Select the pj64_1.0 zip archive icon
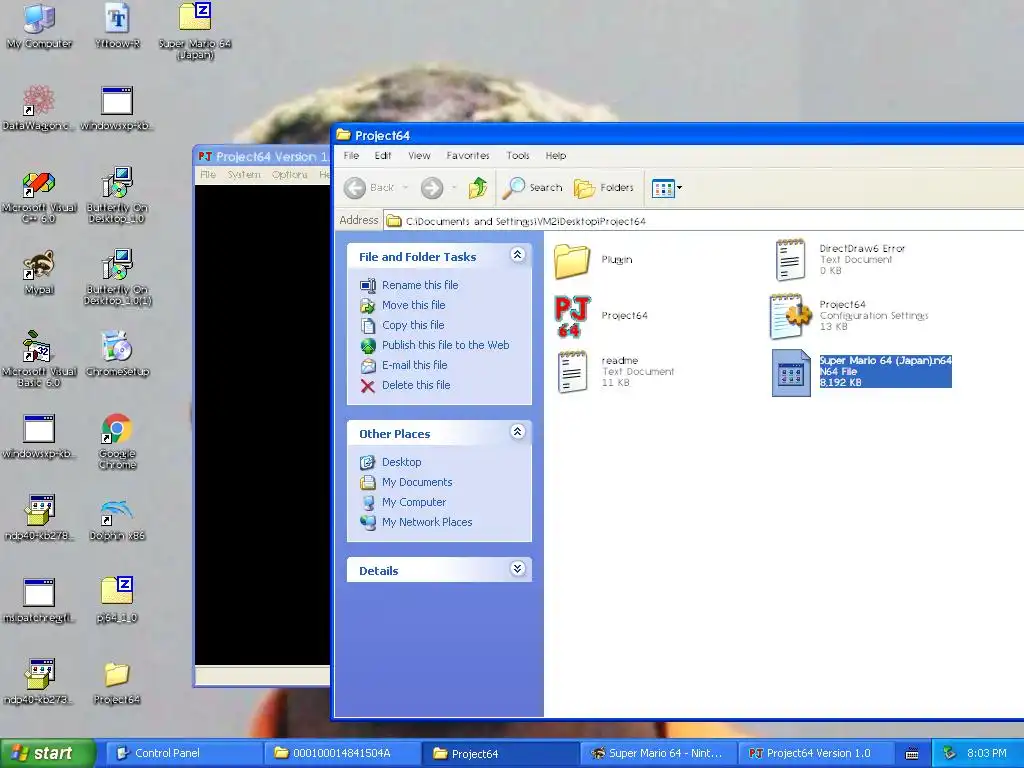This screenshot has height=768, width=1024. pyautogui.click(x=118, y=600)
